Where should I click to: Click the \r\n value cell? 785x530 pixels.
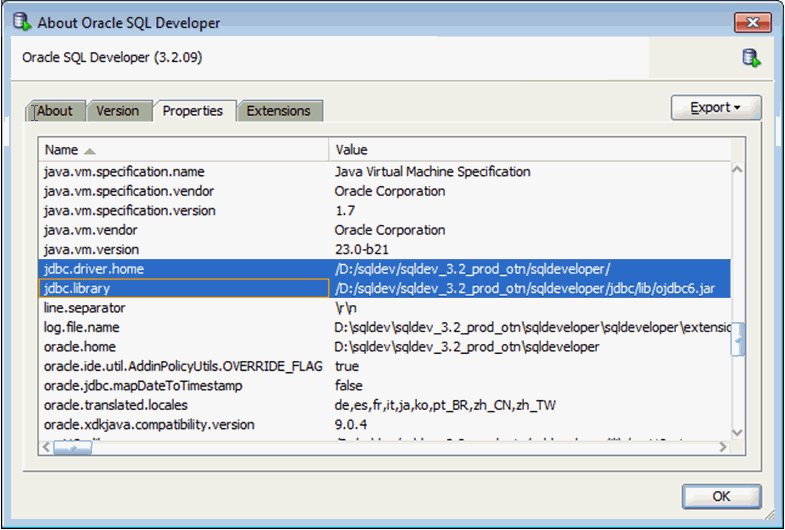pos(345,308)
